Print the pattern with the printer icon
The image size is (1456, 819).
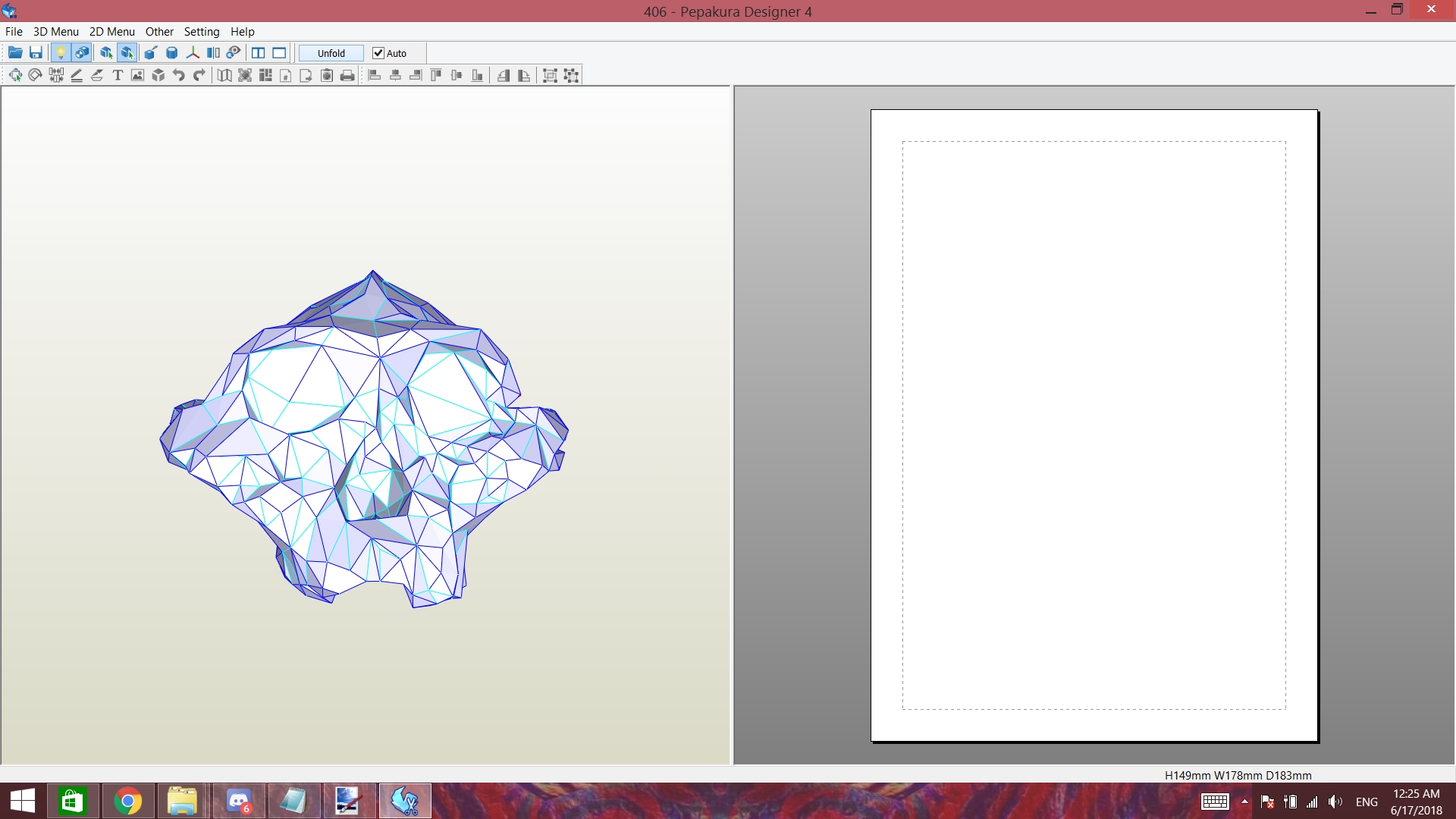tap(347, 75)
